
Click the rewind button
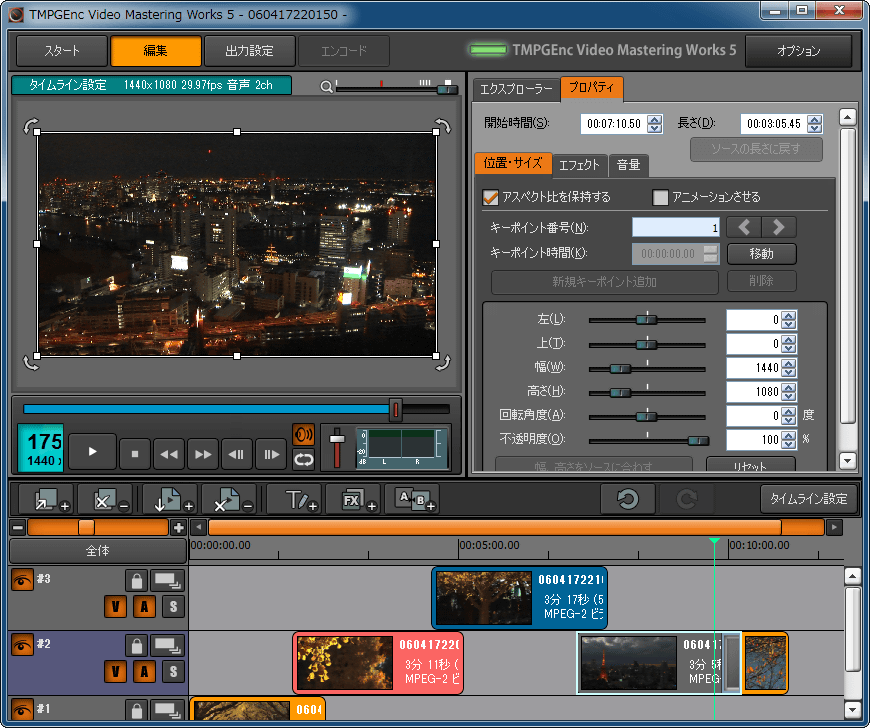click(x=169, y=454)
